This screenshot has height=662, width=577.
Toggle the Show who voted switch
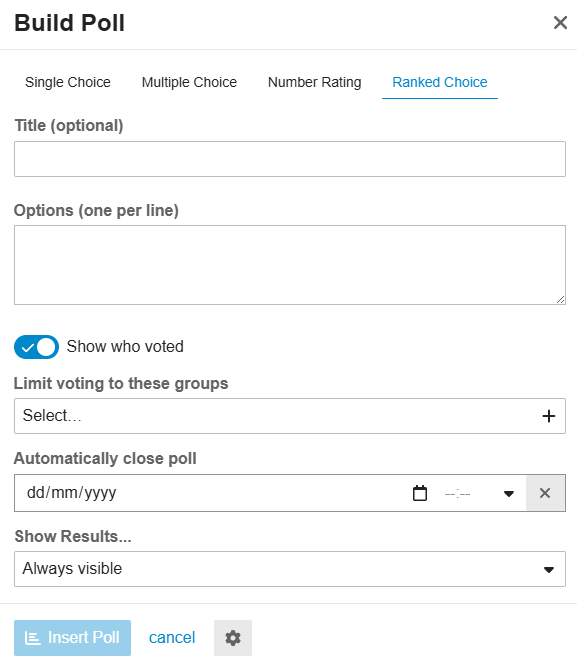36,347
